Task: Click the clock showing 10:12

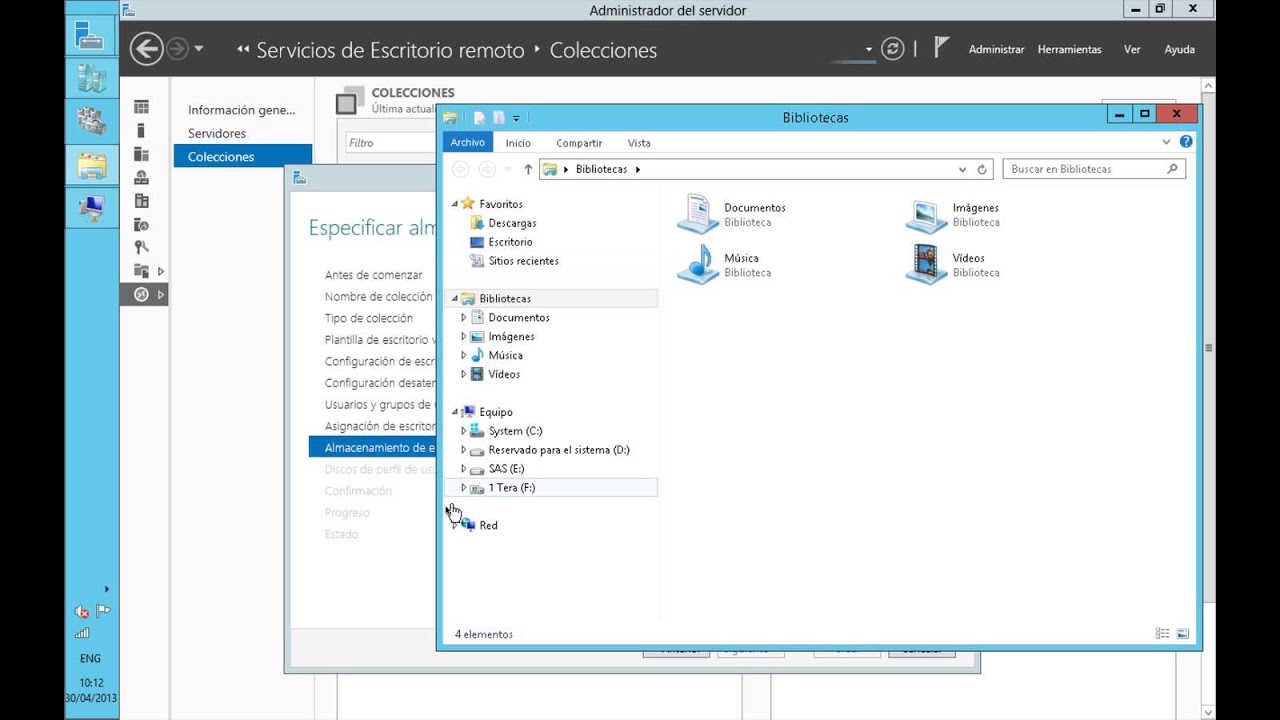Action: point(91,683)
